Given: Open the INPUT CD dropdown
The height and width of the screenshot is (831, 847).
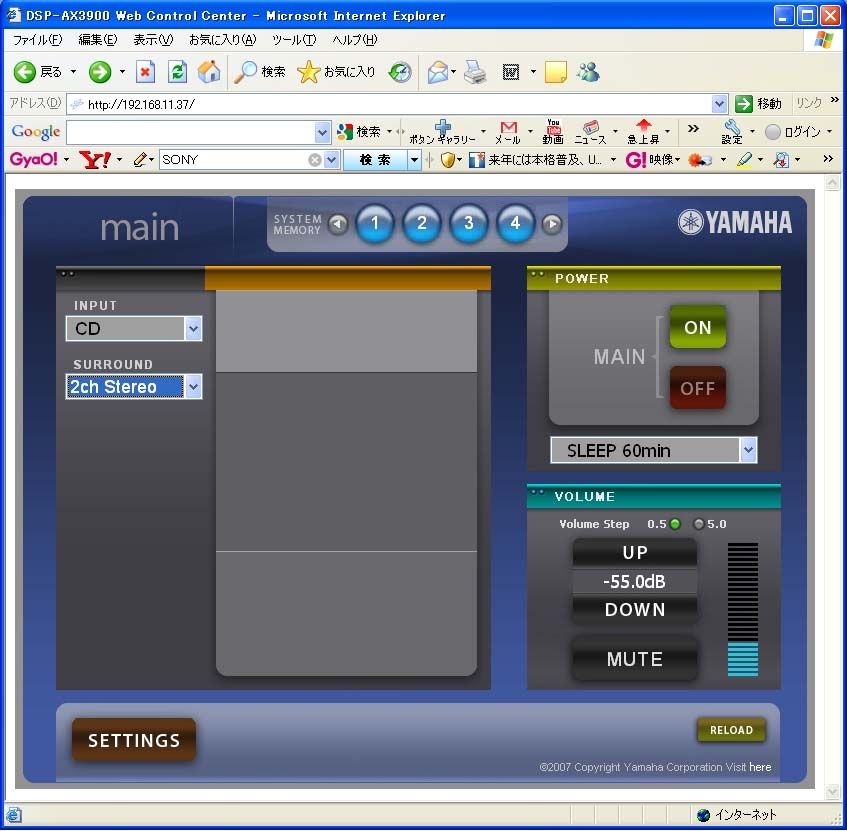Looking at the screenshot, I should (193, 329).
